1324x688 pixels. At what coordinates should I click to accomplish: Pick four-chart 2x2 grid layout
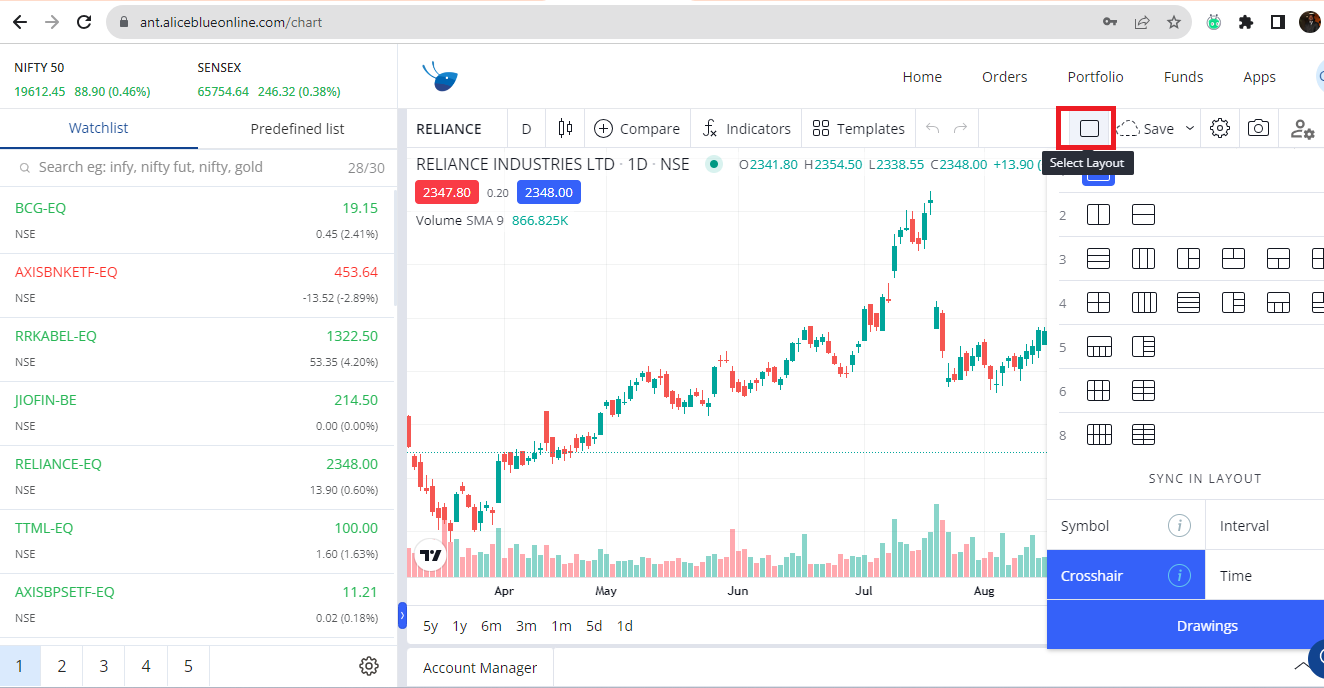pyautogui.click(x=1098, y=302)
